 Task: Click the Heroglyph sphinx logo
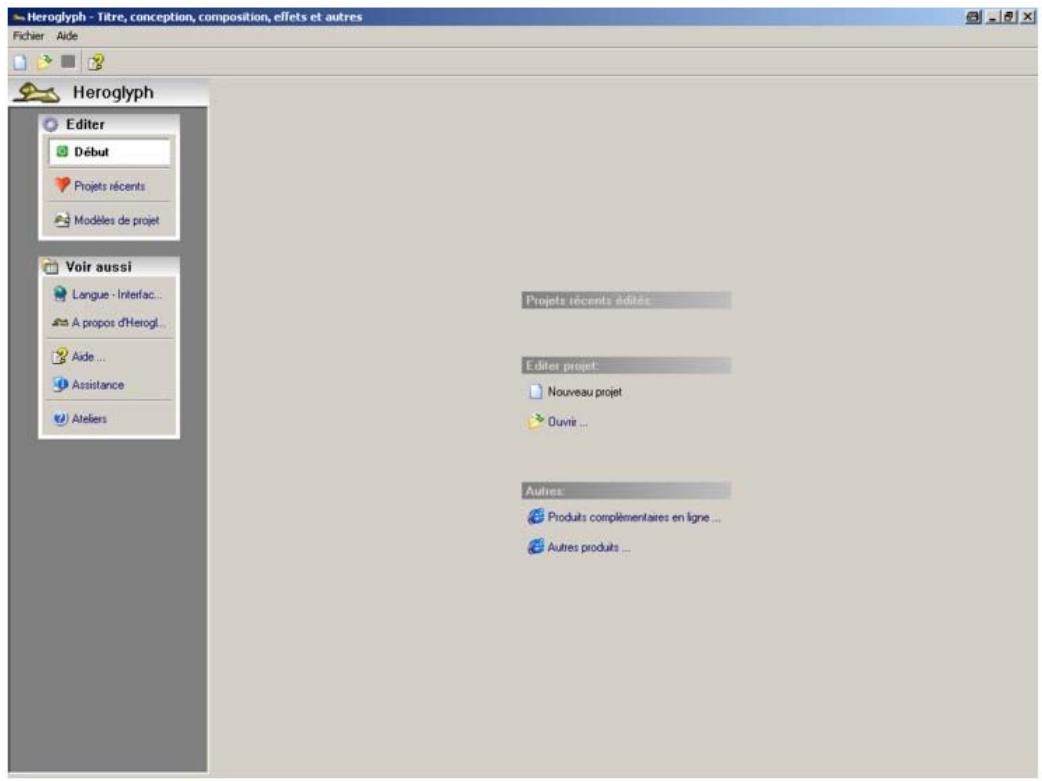pyautogui.click(x=37, y=92)
